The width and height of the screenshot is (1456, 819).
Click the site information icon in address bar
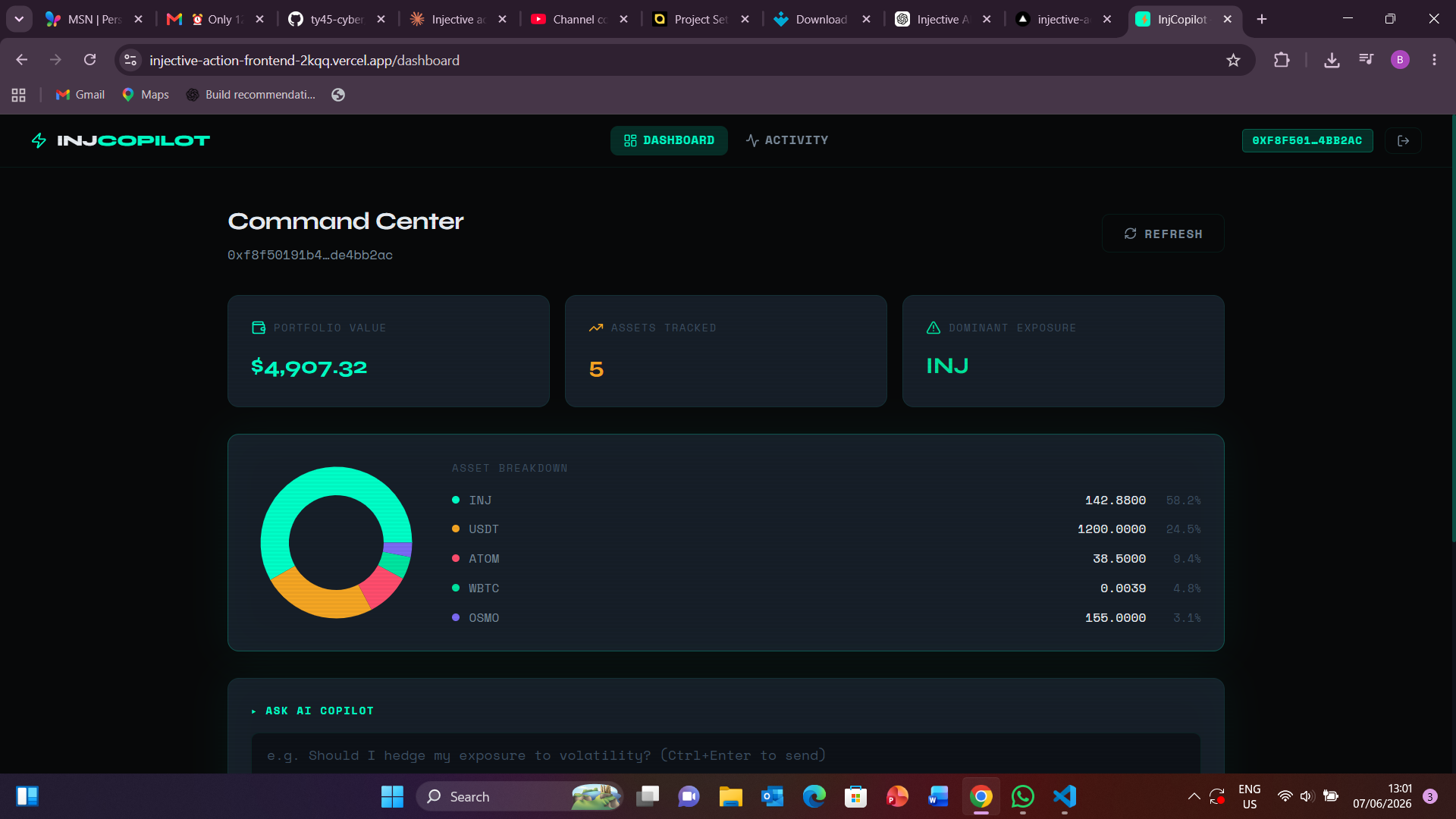(130, 60)
